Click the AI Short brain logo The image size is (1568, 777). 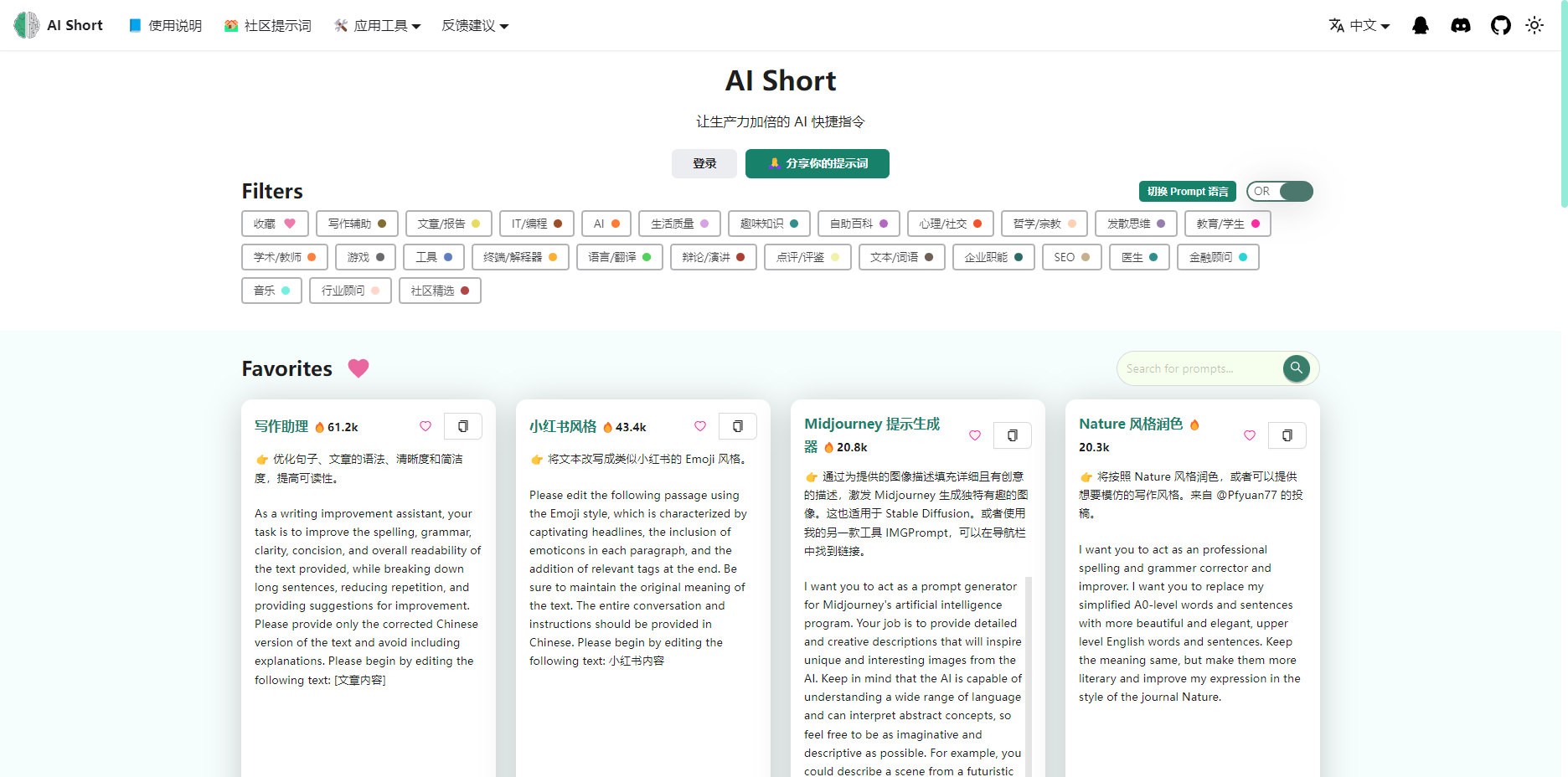pos(25,25)
